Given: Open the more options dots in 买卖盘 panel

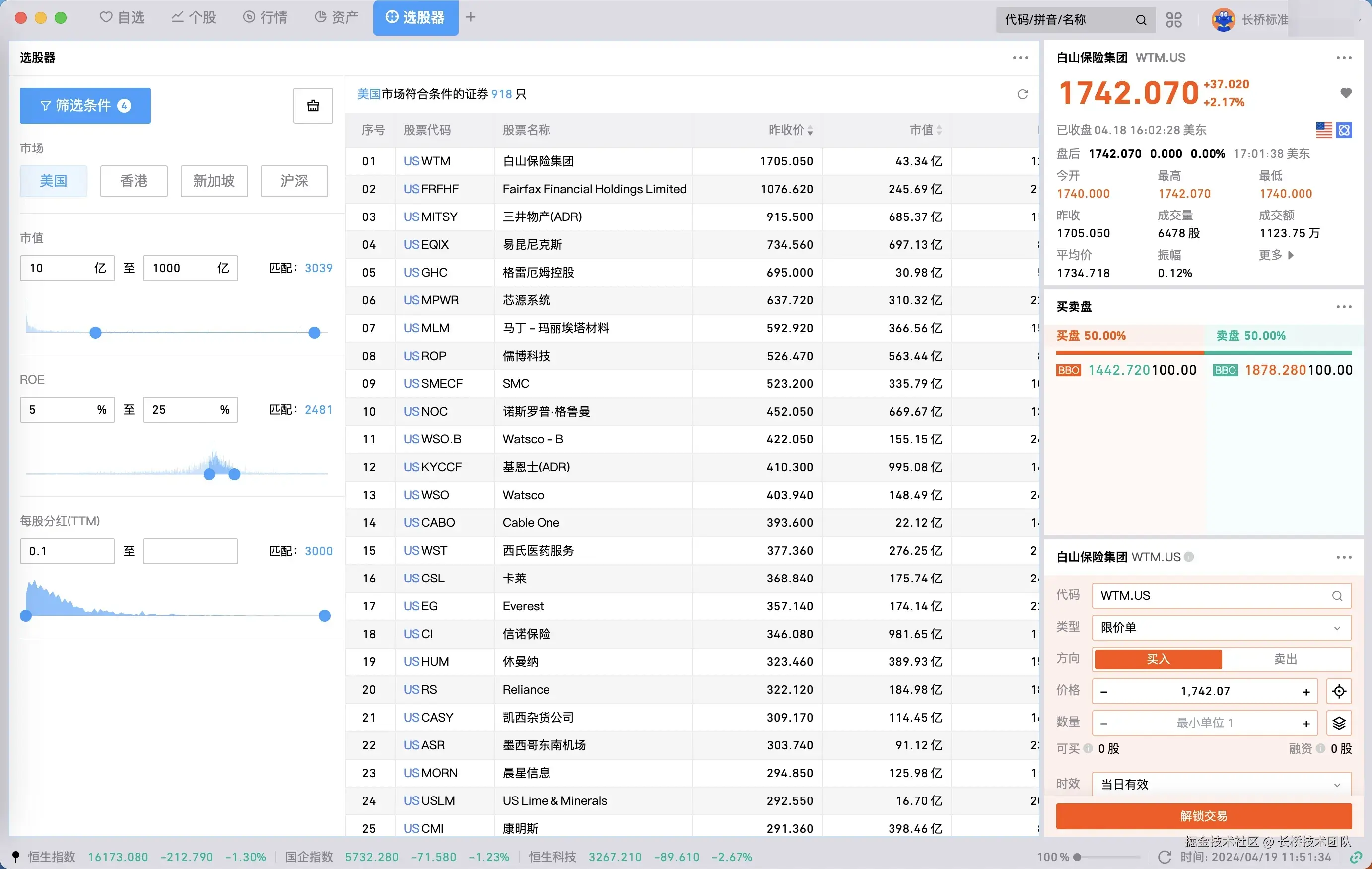Looking at the screenshot, I should [x=1344, y=307].
